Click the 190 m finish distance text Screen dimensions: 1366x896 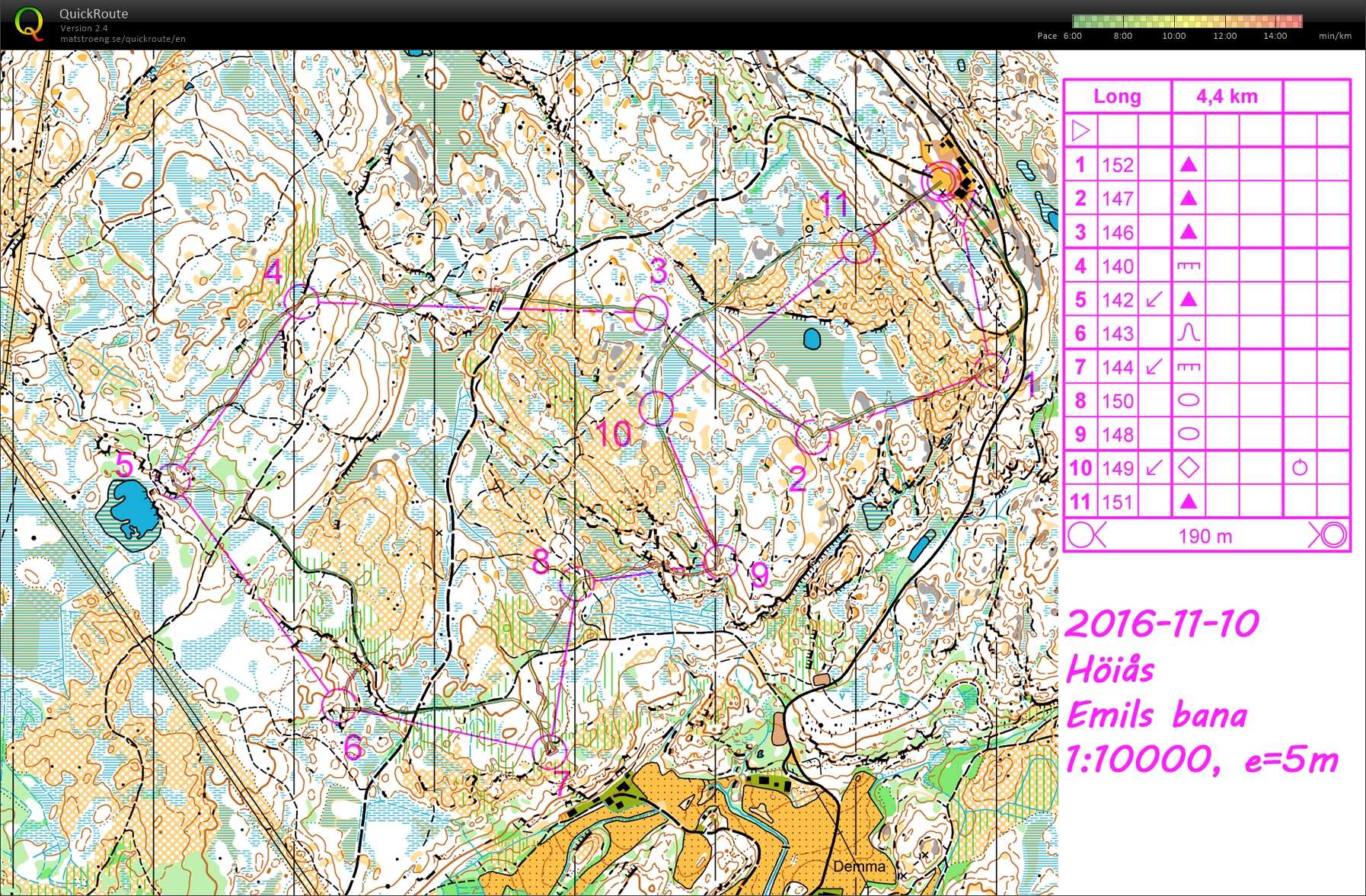pos(1205,536)
